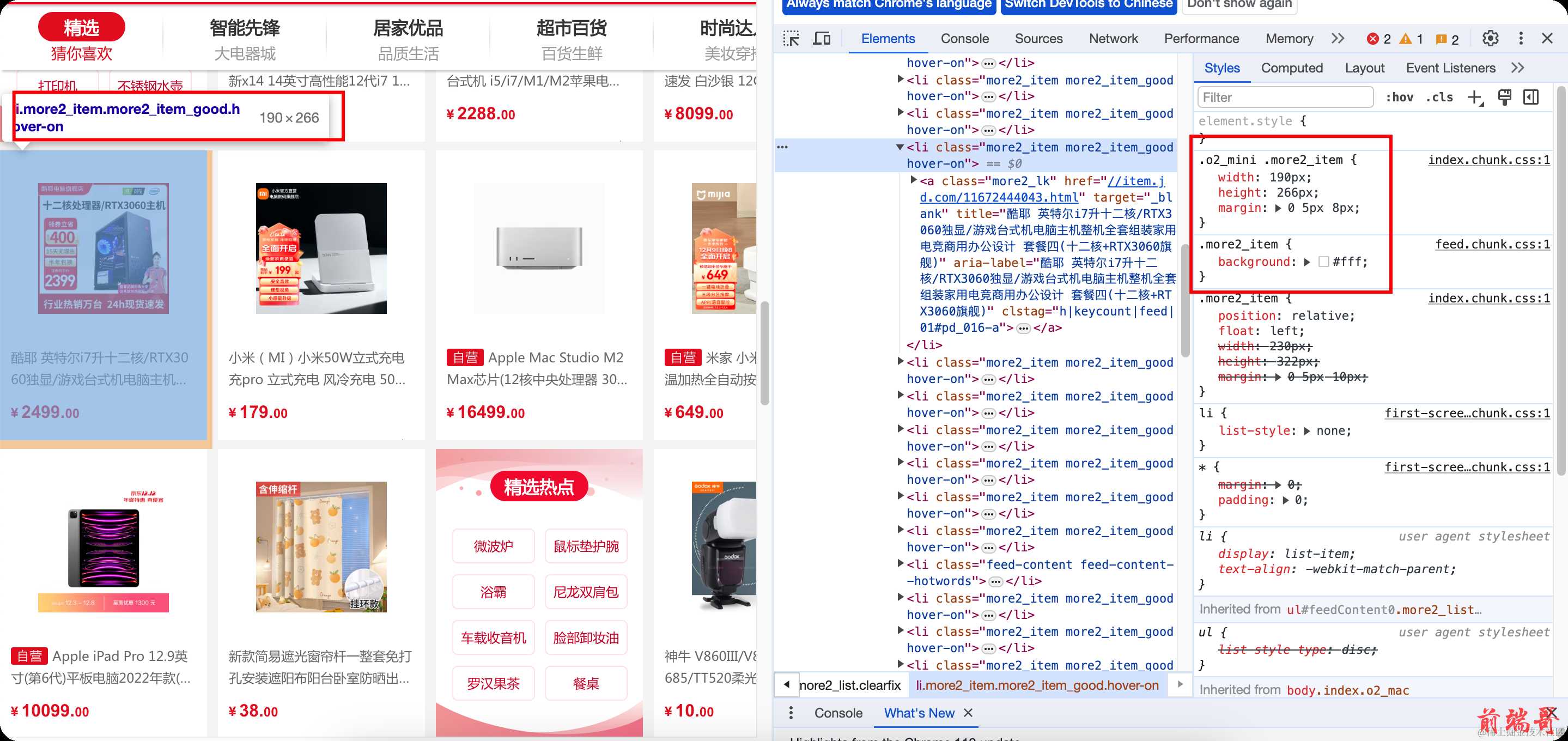Select the Layout pane tab
Viewport: 1568px width, 741px height.
point(1364,68)
